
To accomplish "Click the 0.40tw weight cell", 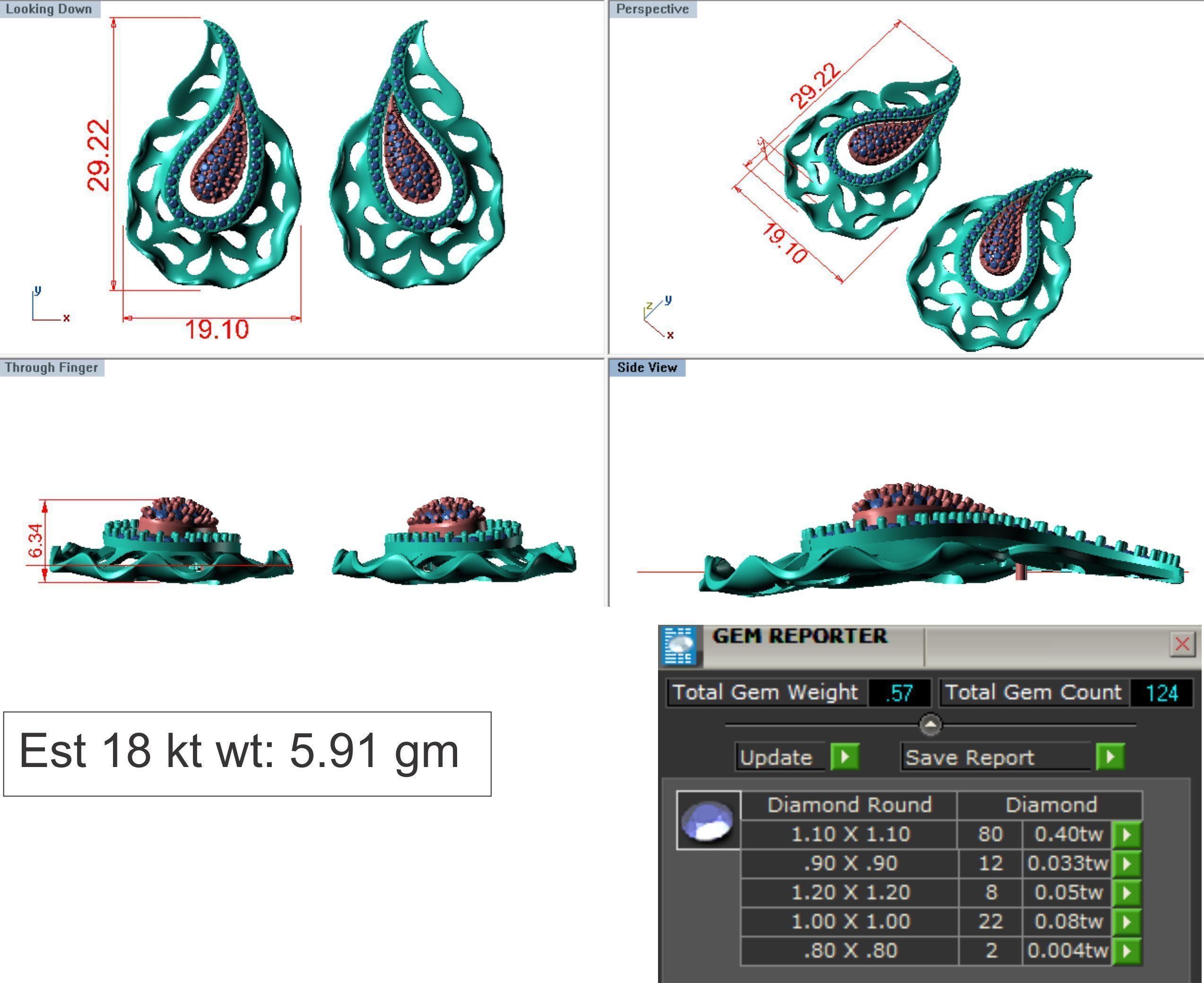I will click(1067, 834).
